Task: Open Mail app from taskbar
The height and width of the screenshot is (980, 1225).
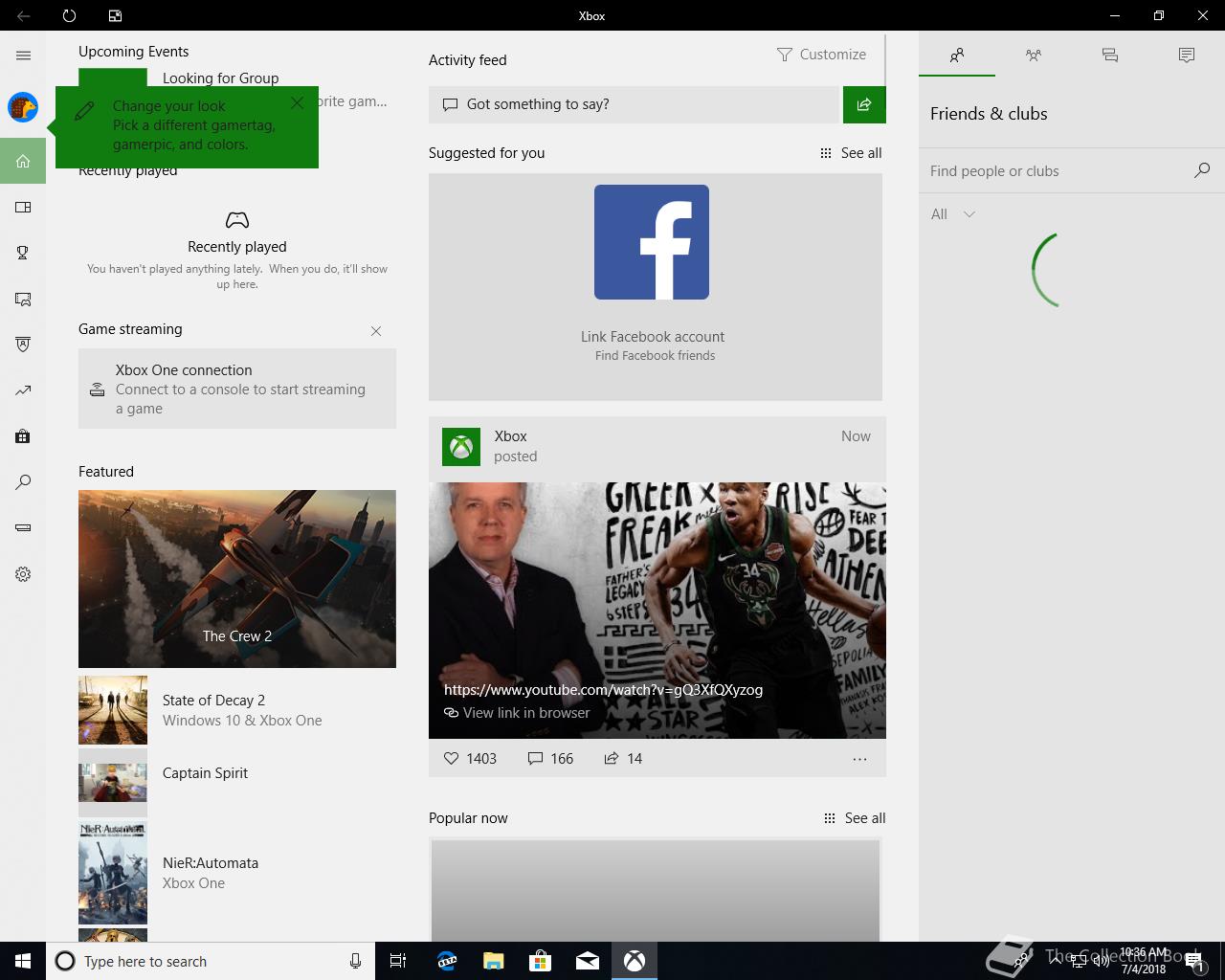Action: tap(588, 961)
